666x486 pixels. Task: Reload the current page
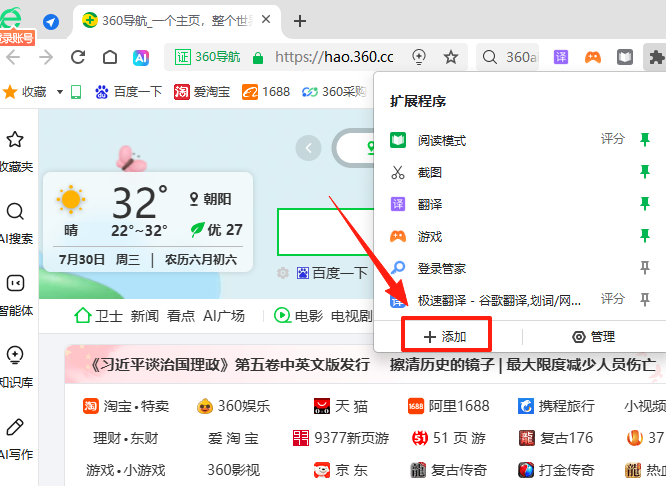click(78, 57)
